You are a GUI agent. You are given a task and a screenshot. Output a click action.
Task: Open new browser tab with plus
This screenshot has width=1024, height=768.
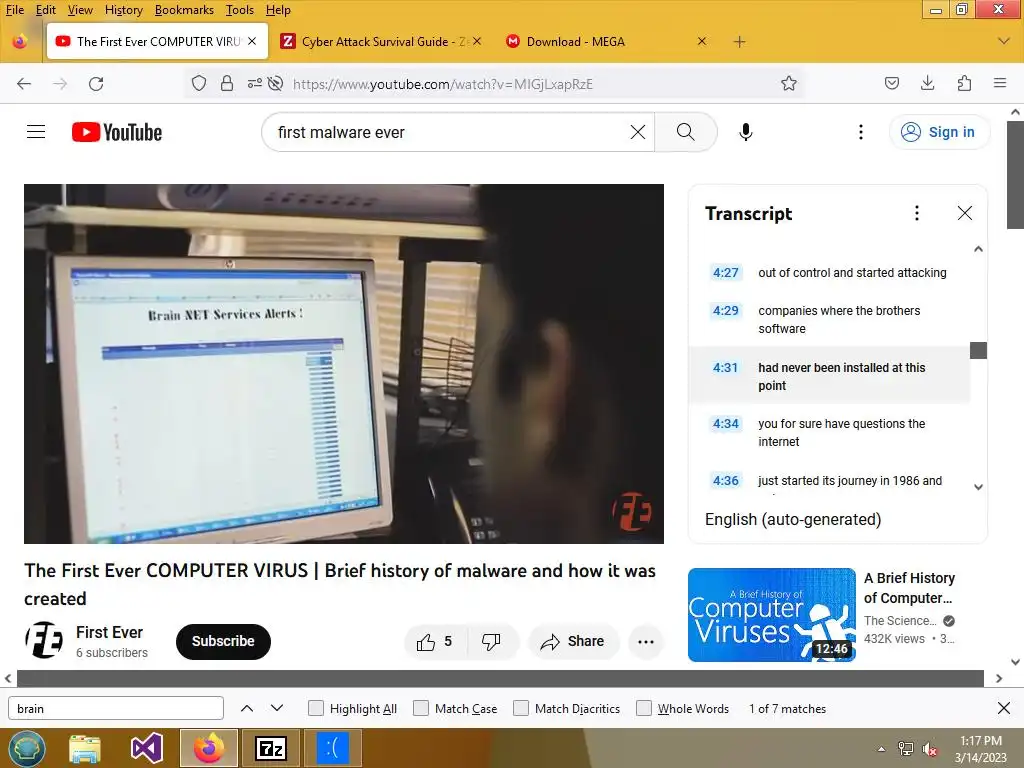click(739, 42)
